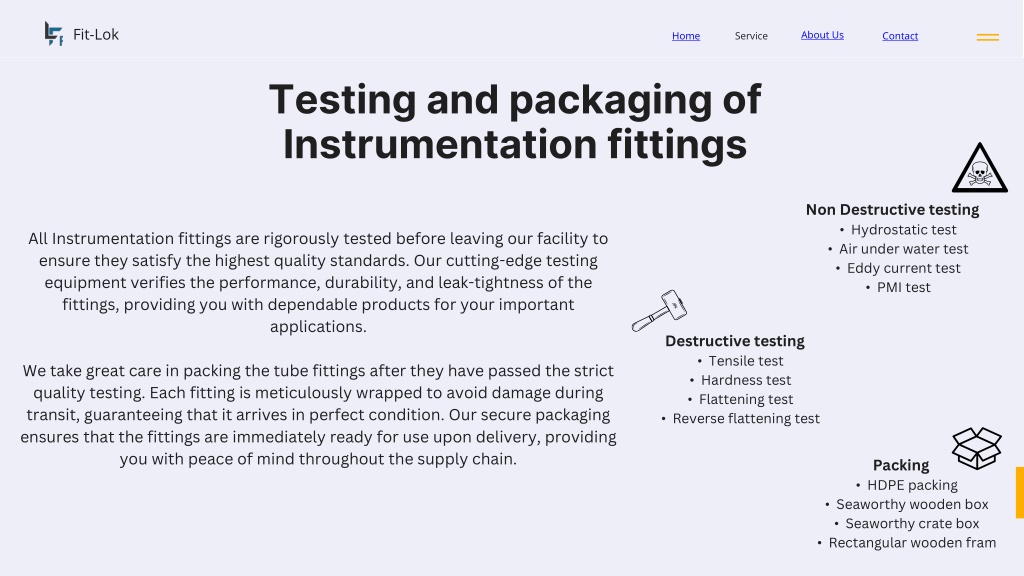
Task: Open the Contact page link
Action: click(x=900, y=36)
